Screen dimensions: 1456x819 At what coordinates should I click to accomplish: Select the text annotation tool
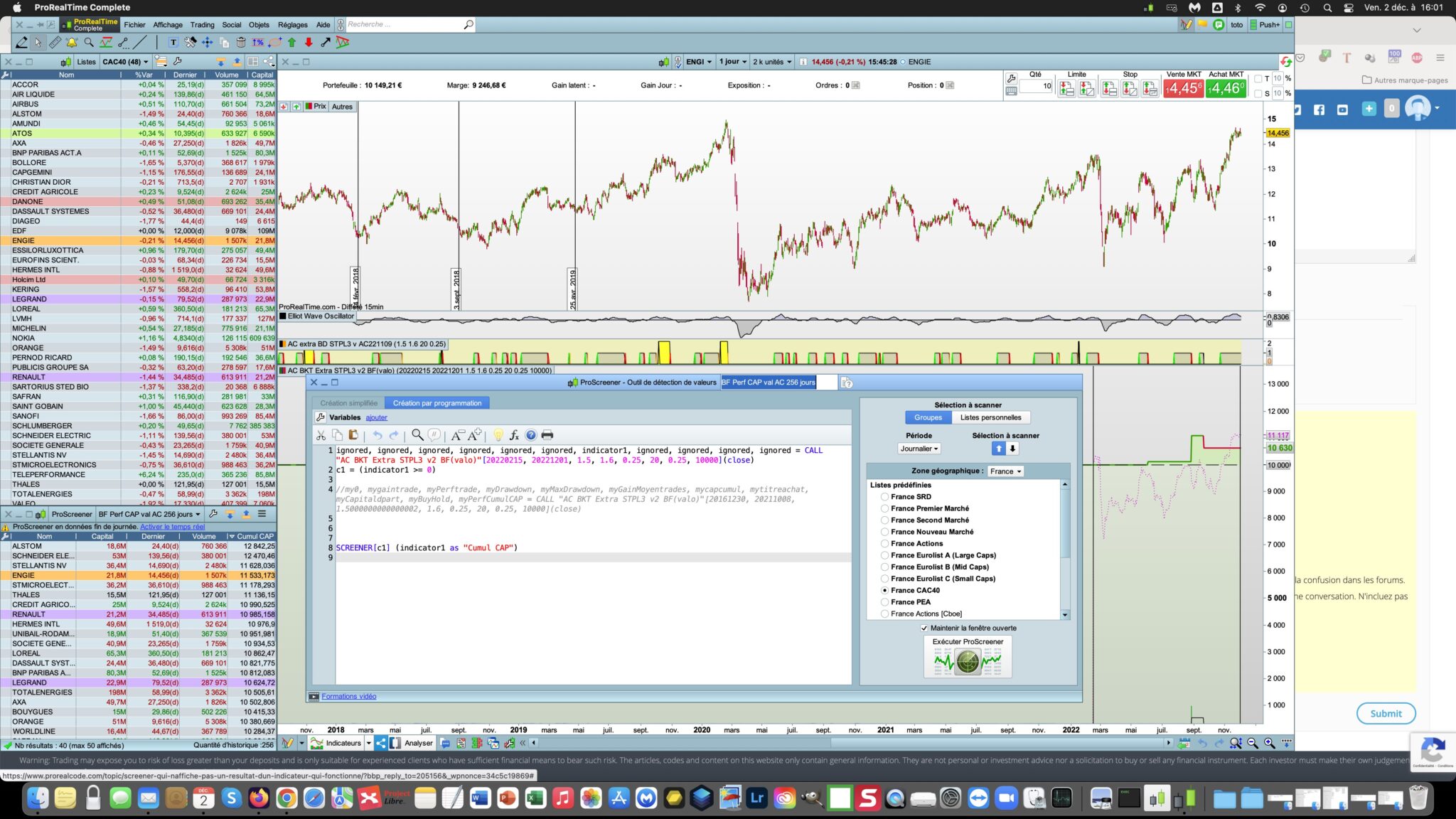pos(173,43)
